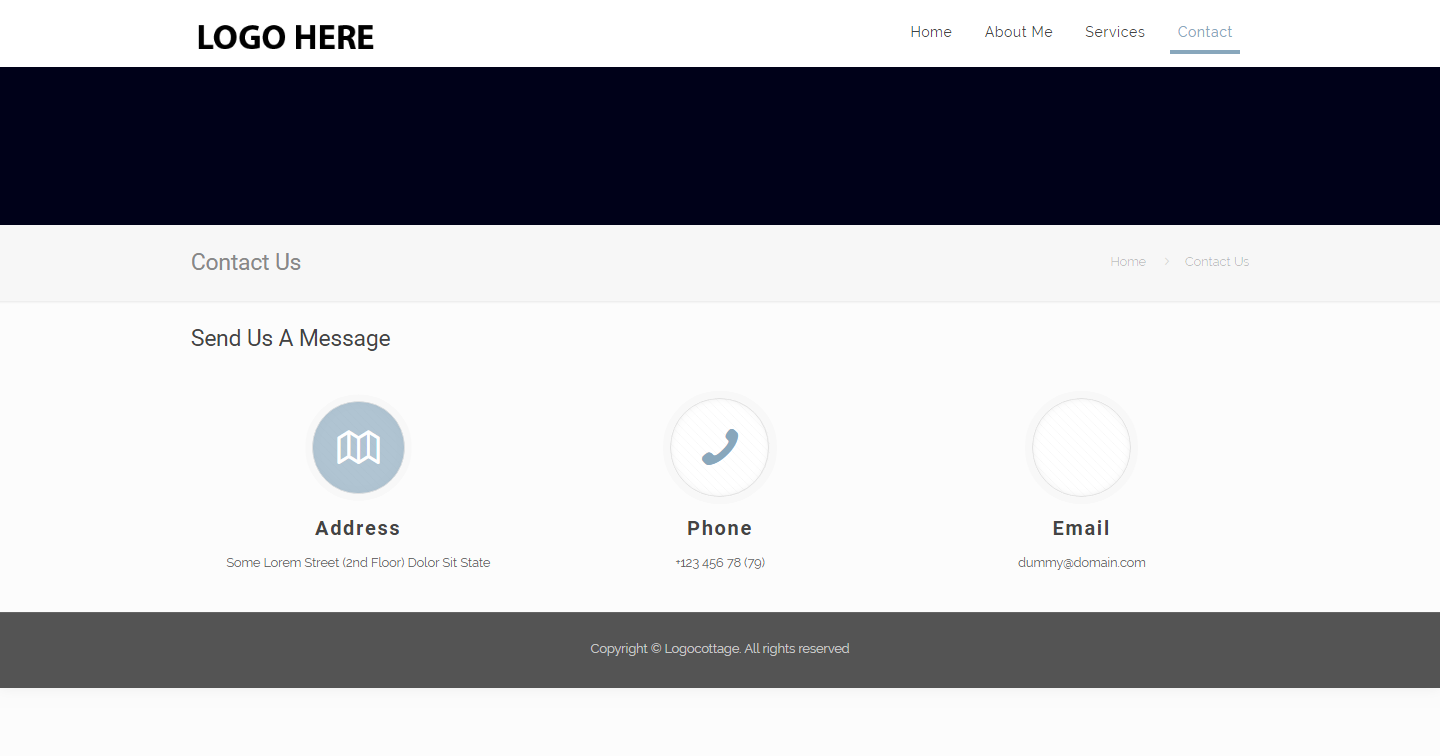Viewport: 1440px width, 756px height.
Task: Click the breadcrumb separator chevron
Action: coord(1166,262)
